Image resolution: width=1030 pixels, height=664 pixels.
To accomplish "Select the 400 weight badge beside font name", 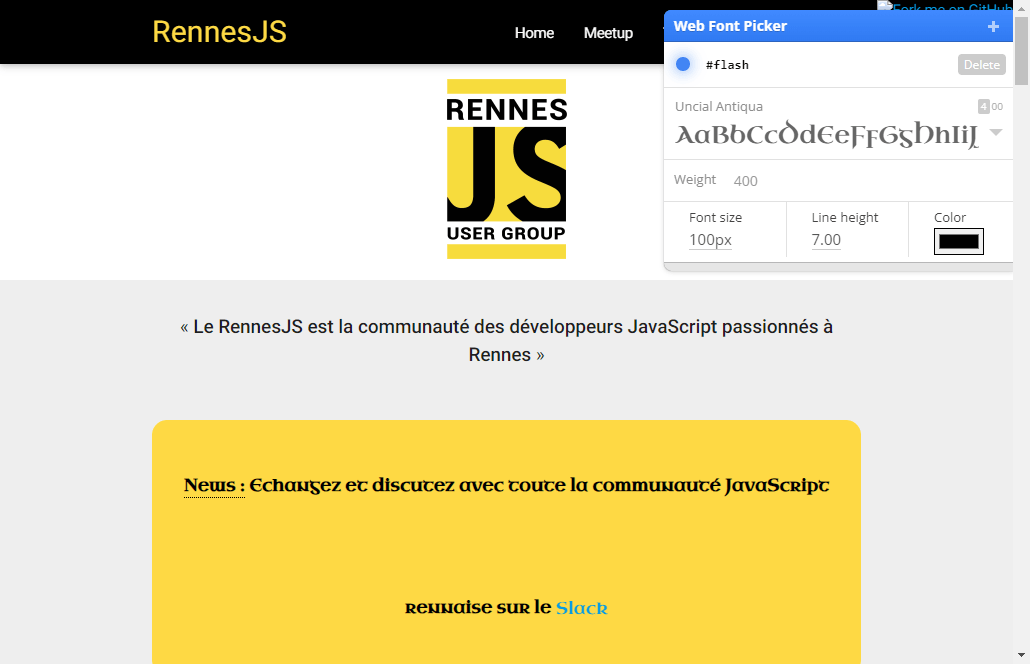I will click(x=991, y=106).
